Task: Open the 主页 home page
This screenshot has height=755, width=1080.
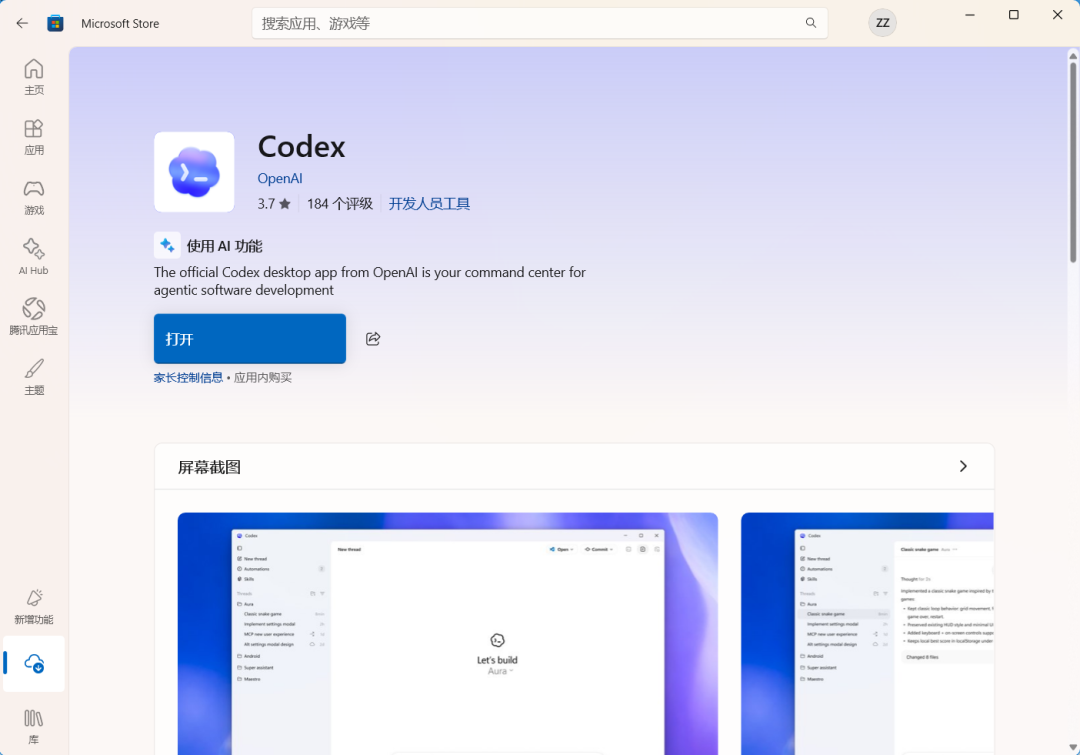Action: click(34, 77)
